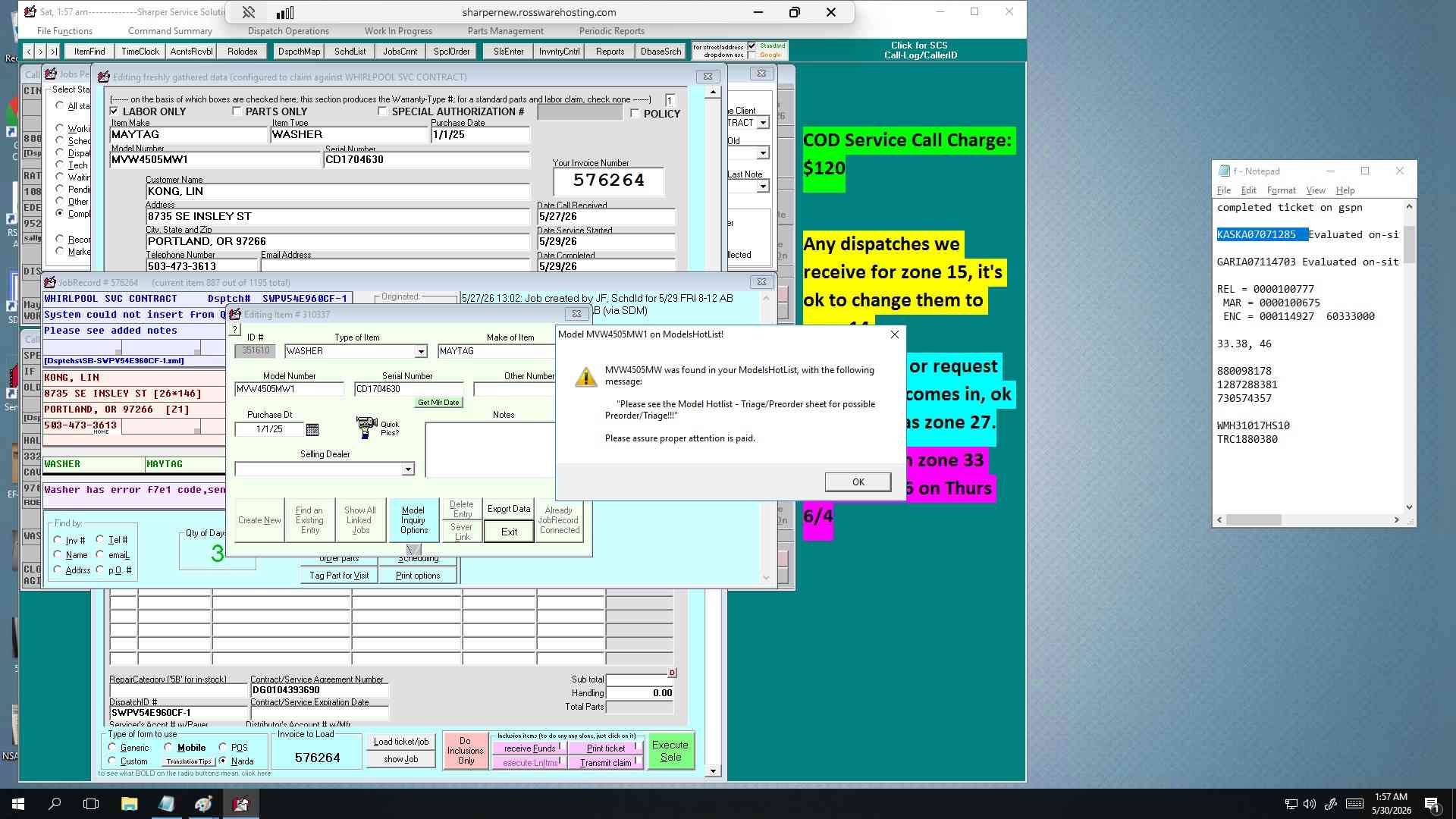Open the purchase date calendar picker icon
This screenshot has width=1456, height=819.
(312, 429)
